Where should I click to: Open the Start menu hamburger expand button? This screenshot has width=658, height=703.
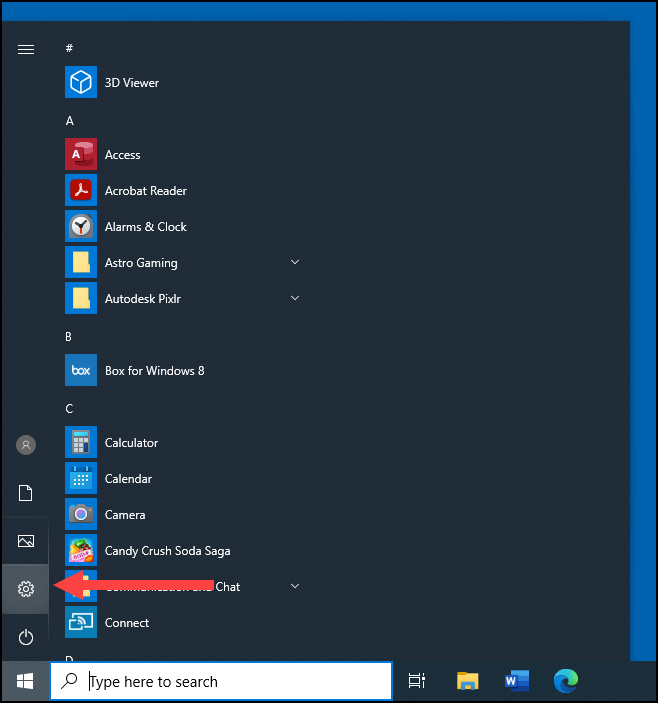26,49
